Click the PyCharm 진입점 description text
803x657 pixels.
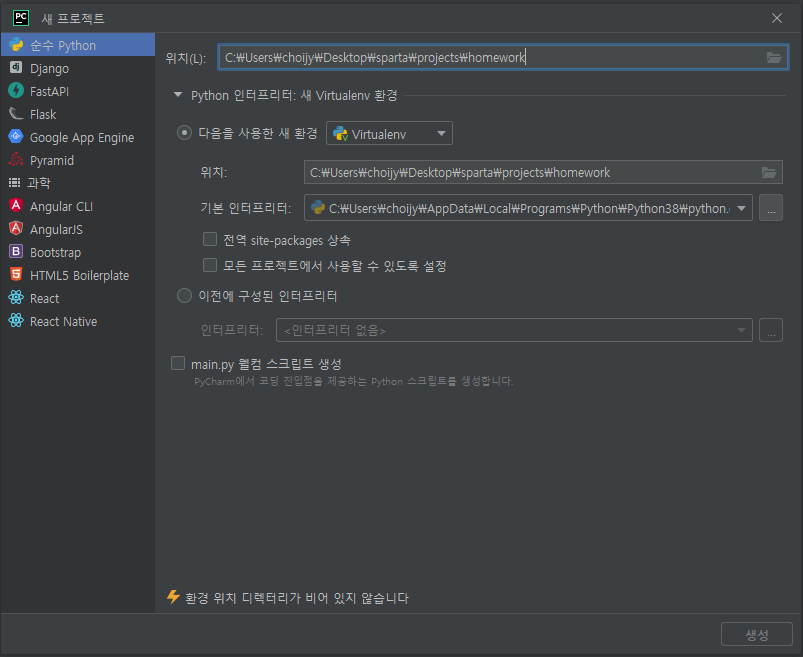353,381
